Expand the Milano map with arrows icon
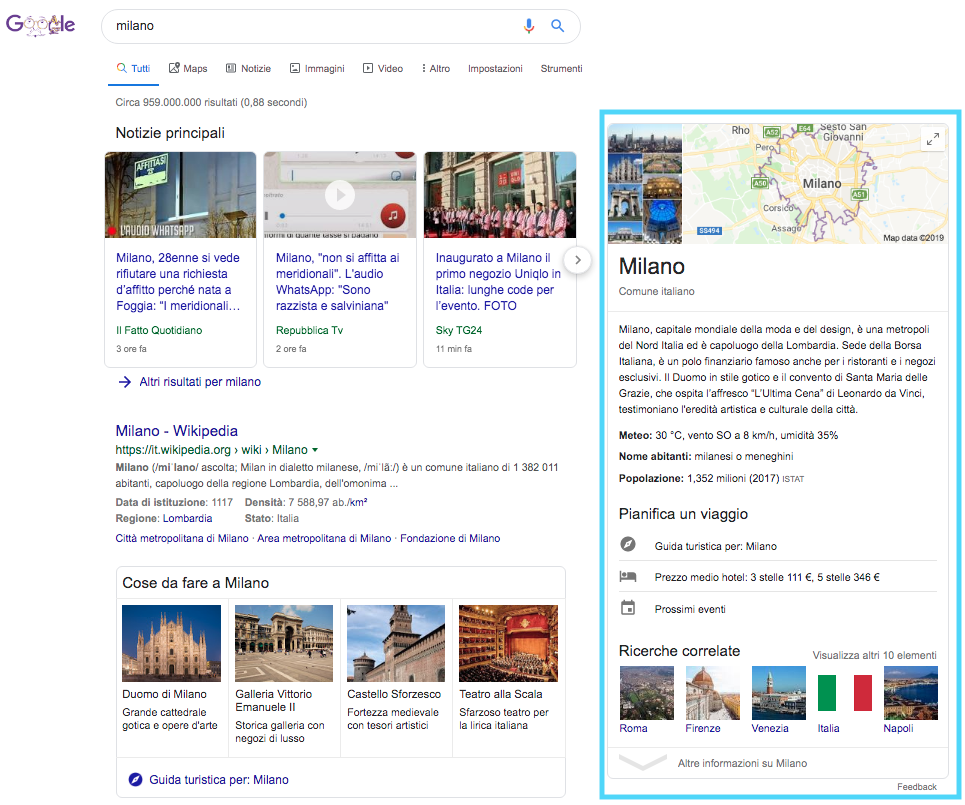 pyautogui.click(x=933, y=139)
